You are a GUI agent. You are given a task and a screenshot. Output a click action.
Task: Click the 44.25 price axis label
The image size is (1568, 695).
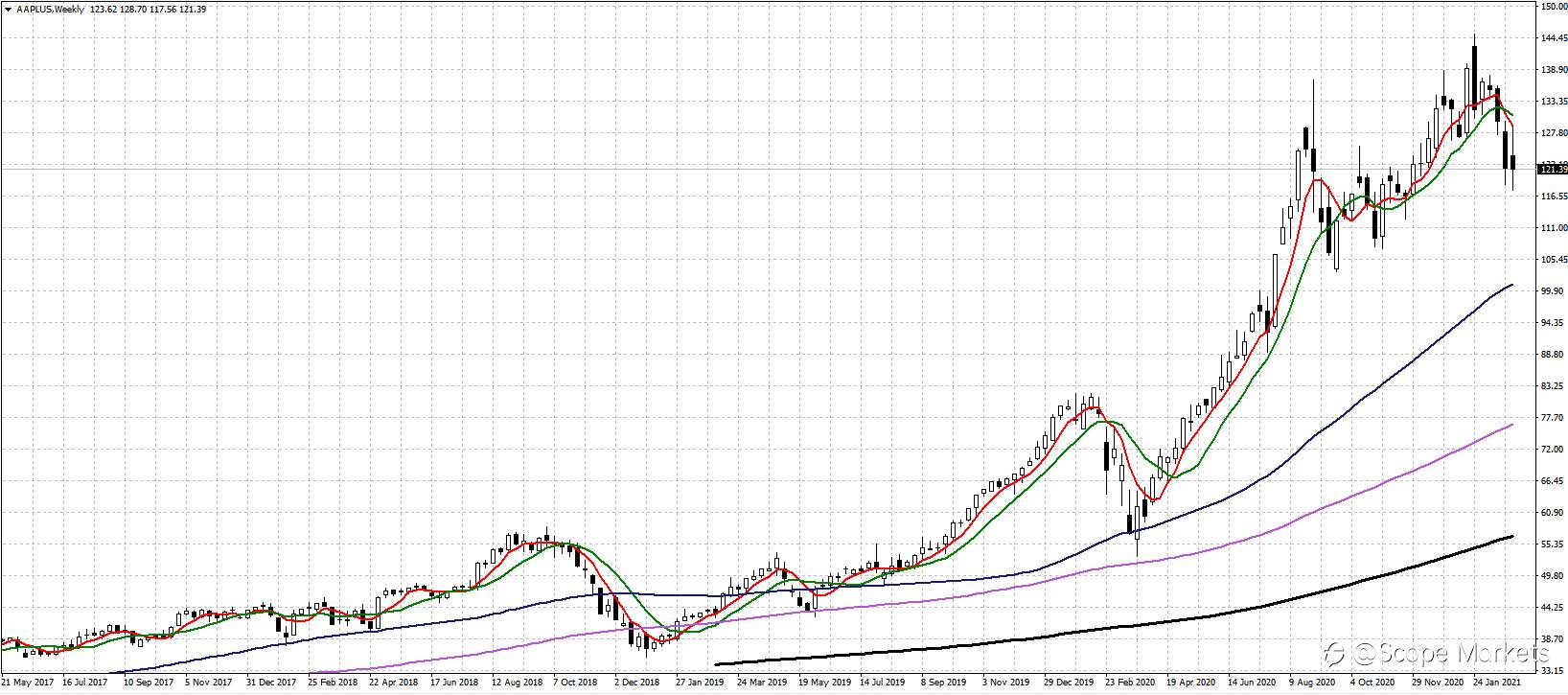(1552, 608)
